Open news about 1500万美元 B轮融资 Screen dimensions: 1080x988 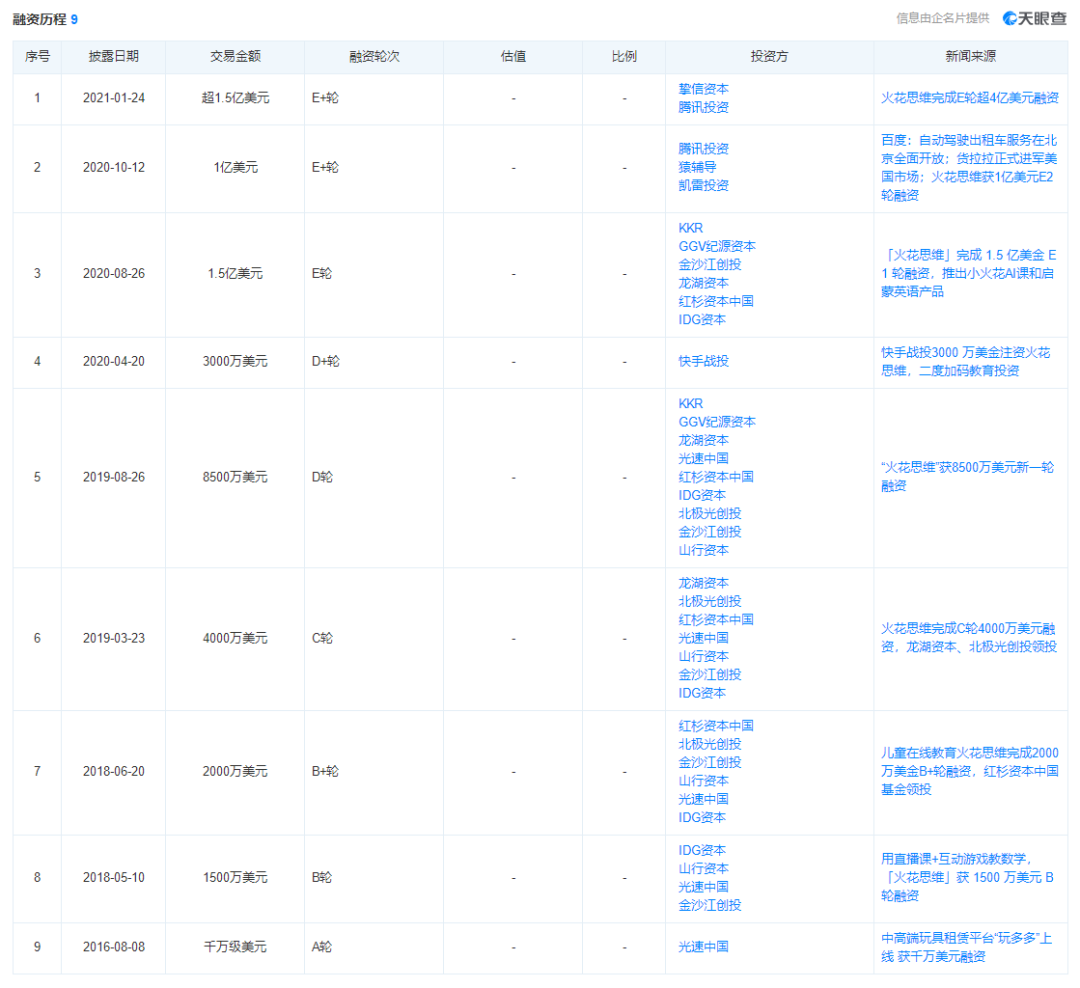click(967, 877)
